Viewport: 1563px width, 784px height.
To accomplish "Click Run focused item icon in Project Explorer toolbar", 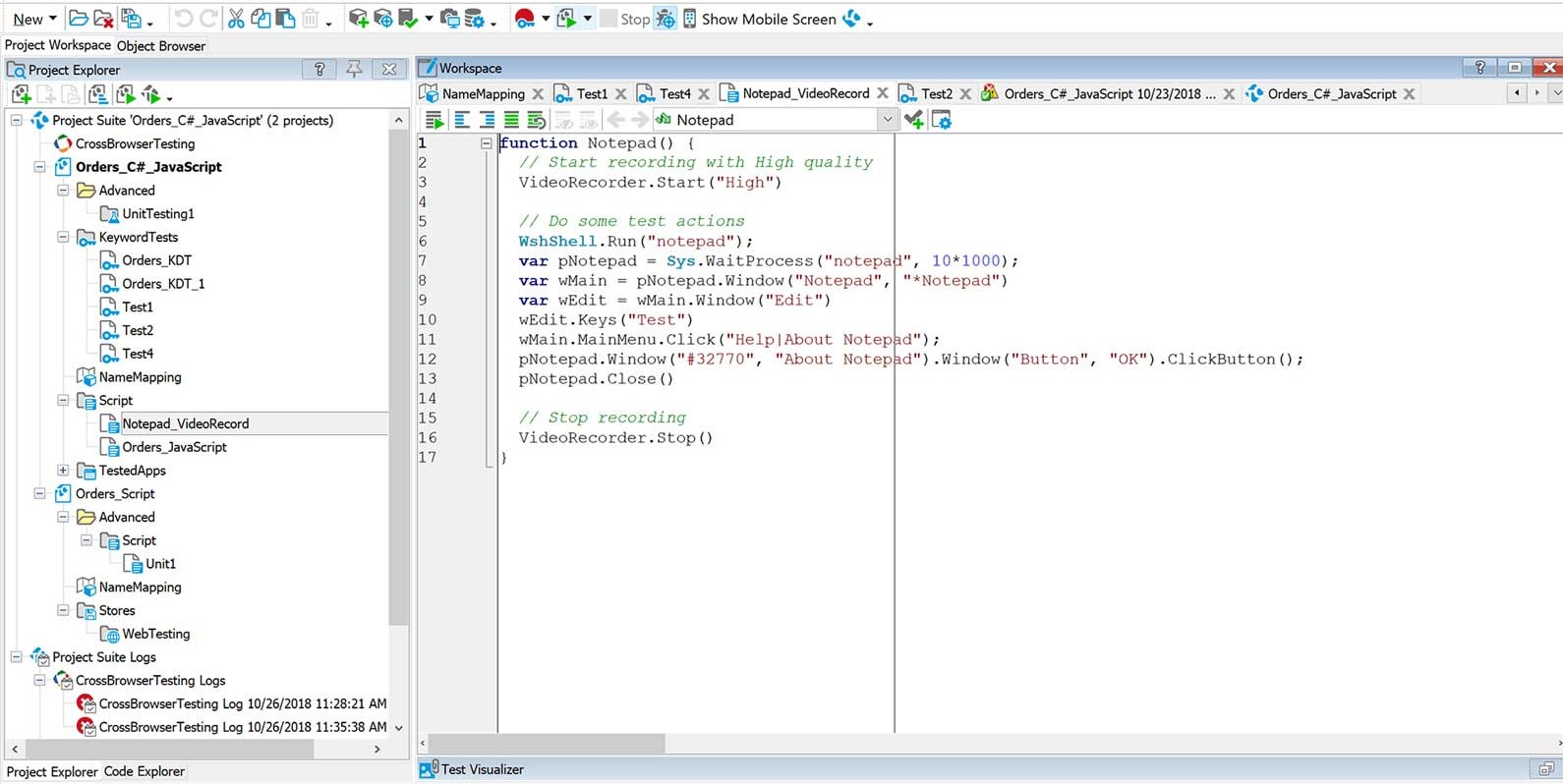I will [125, 94].
